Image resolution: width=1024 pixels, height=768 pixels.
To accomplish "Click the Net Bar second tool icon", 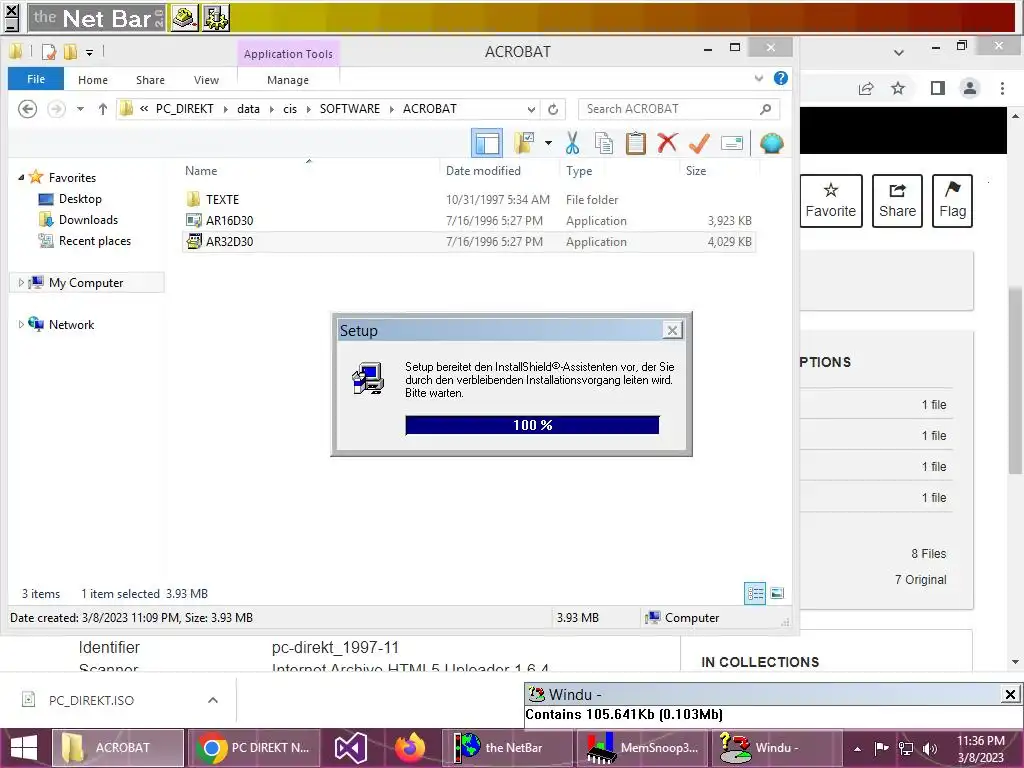I will 216,18.
